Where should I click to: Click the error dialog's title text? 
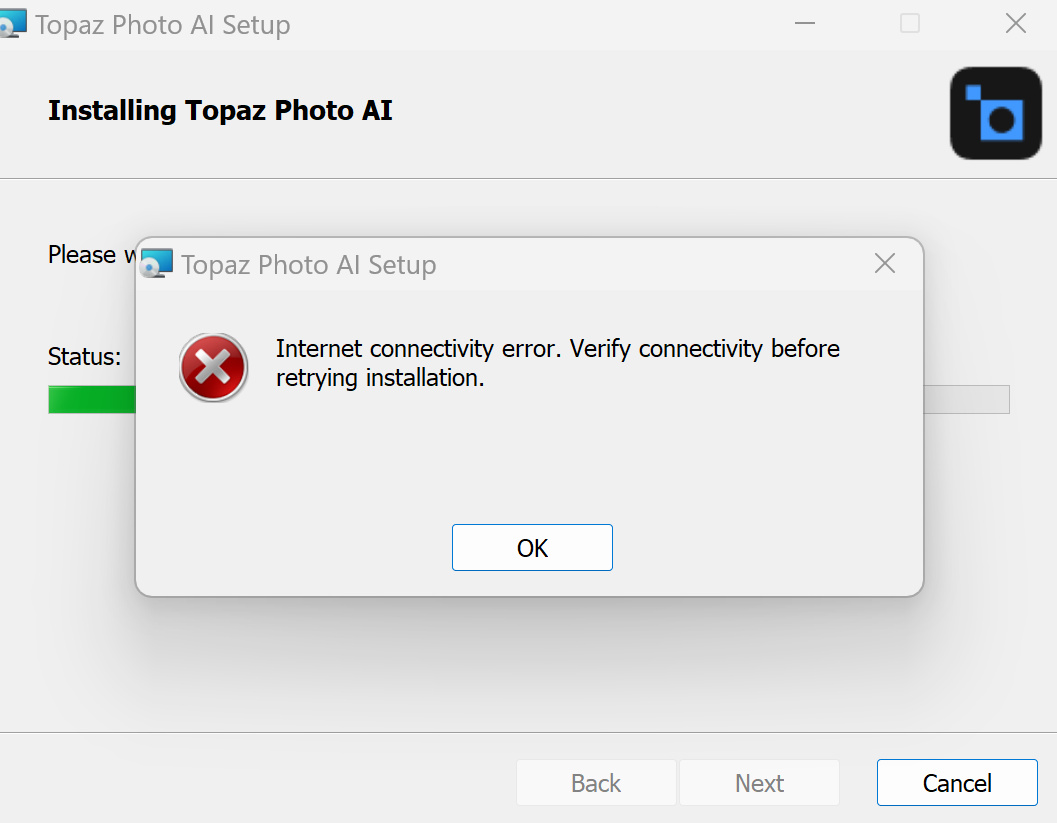click(308, 265)
